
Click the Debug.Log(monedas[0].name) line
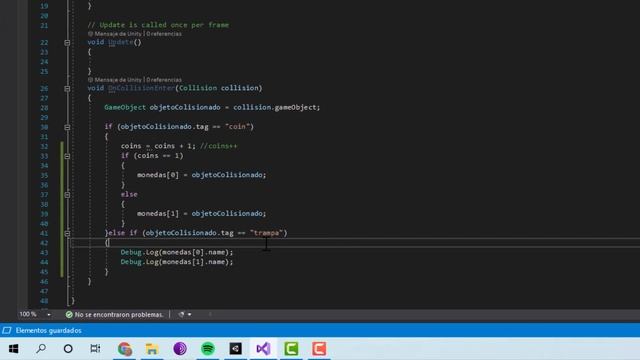point(177,252)
